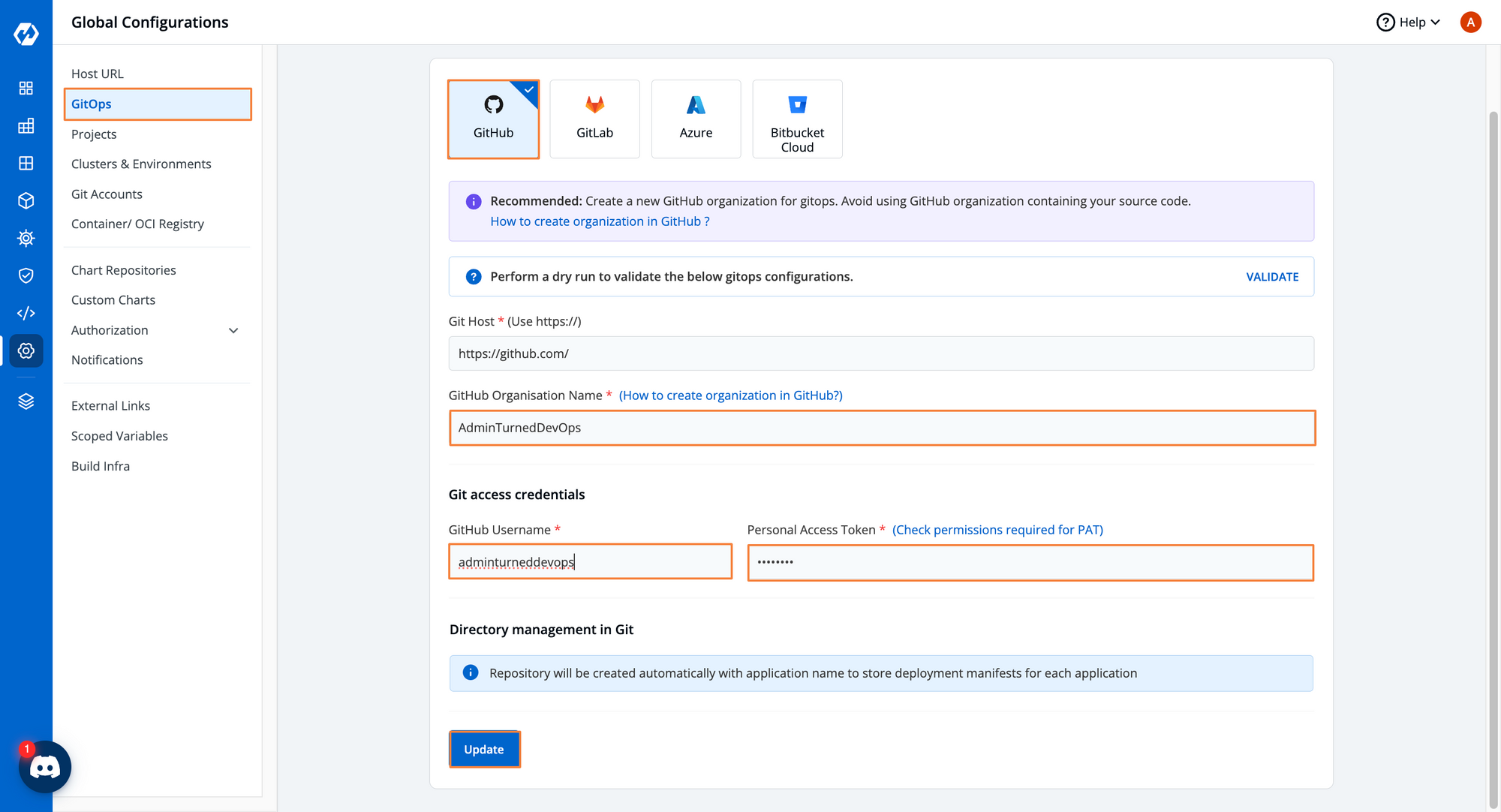Click the GitHub Organisation Name input field
The width and height of the screenshot is (1501, 812).
point(882,427)
